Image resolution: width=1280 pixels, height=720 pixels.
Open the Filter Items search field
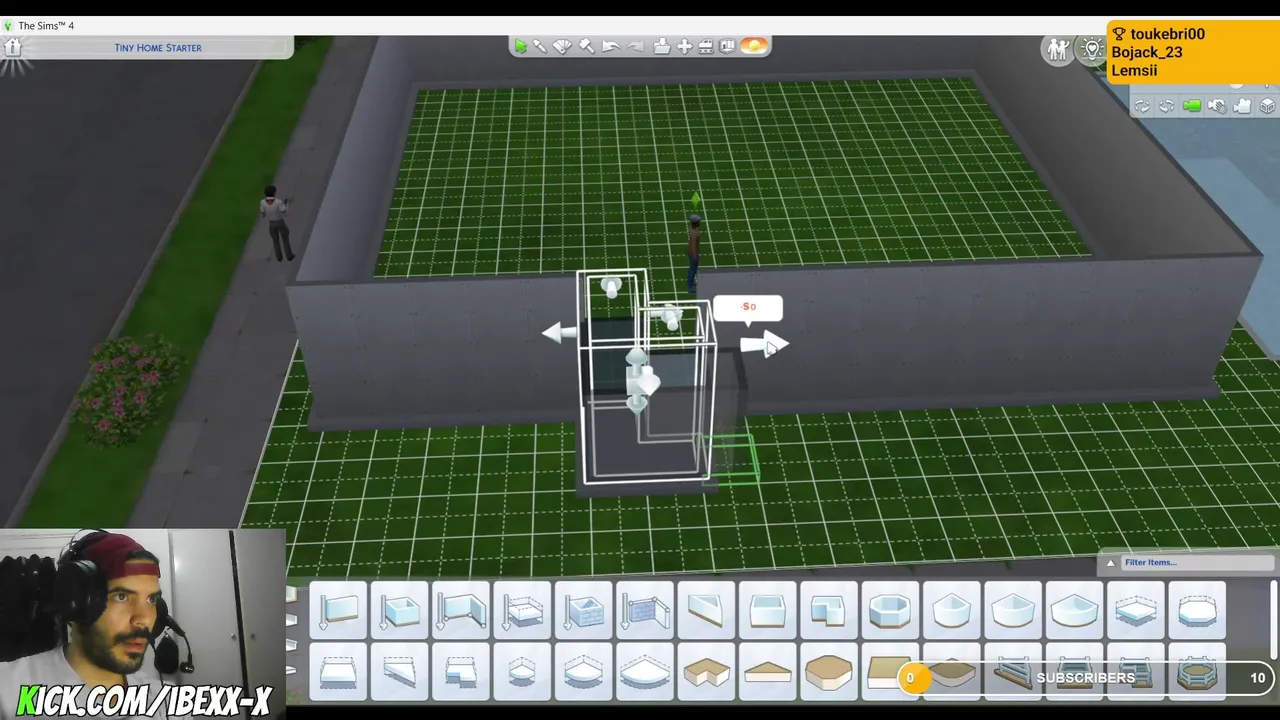[x=1197, y=562]
